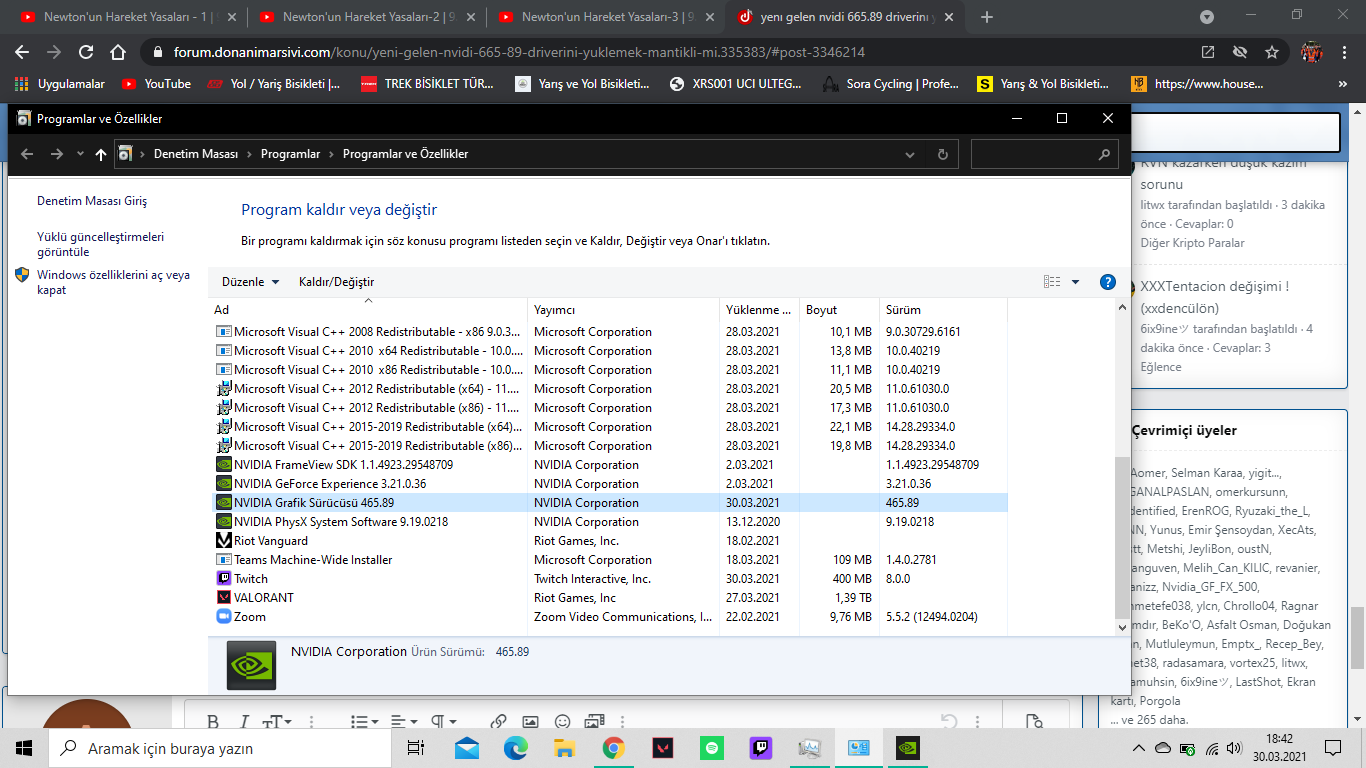Screen dimensions: 1366x768
Task: Open Denetim Masası Giriş link
Action: [92, 201]
